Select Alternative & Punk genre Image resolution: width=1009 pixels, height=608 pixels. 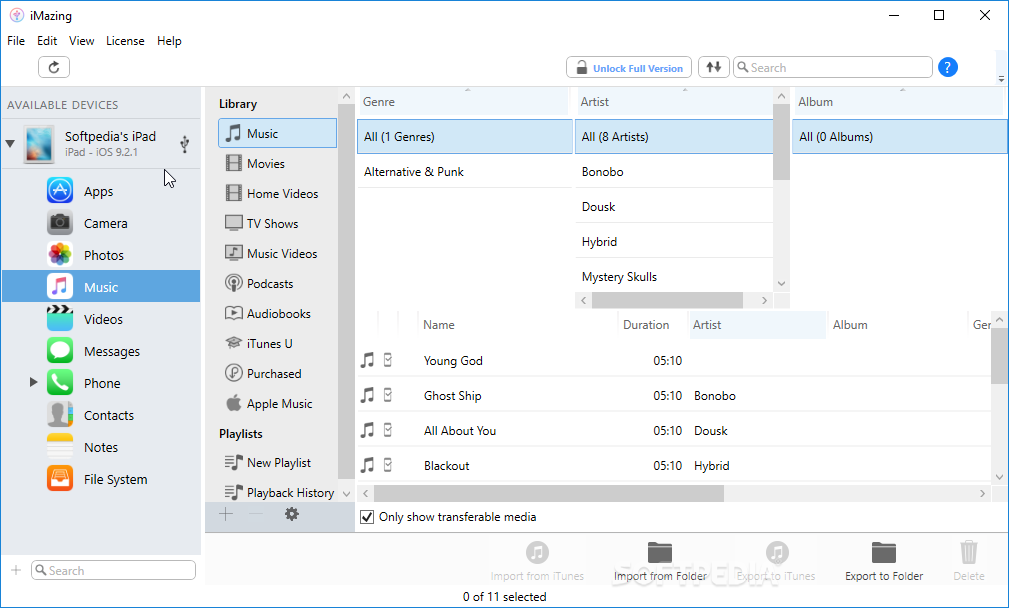click(x=465, y=172)
